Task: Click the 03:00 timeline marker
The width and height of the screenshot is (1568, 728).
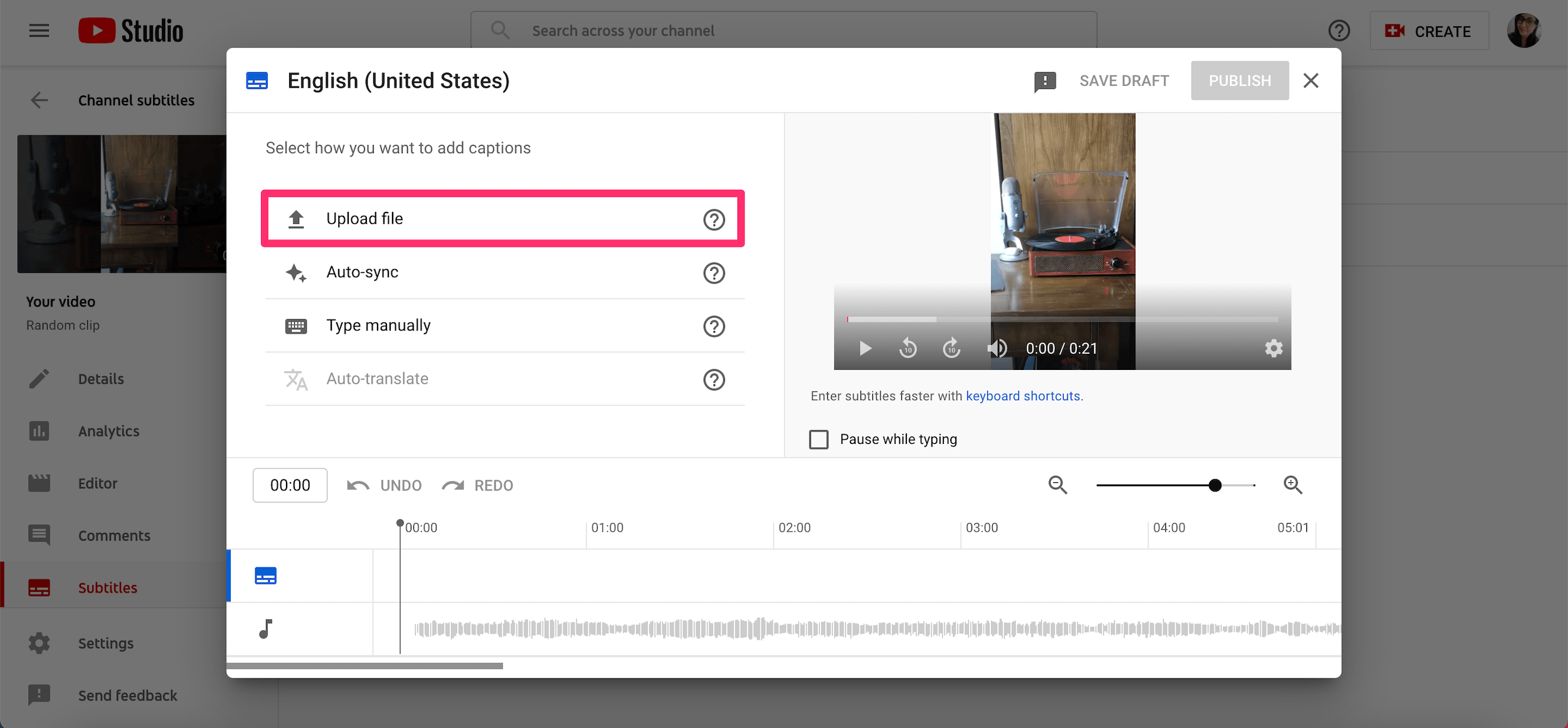Action: [x=982, y=528]
